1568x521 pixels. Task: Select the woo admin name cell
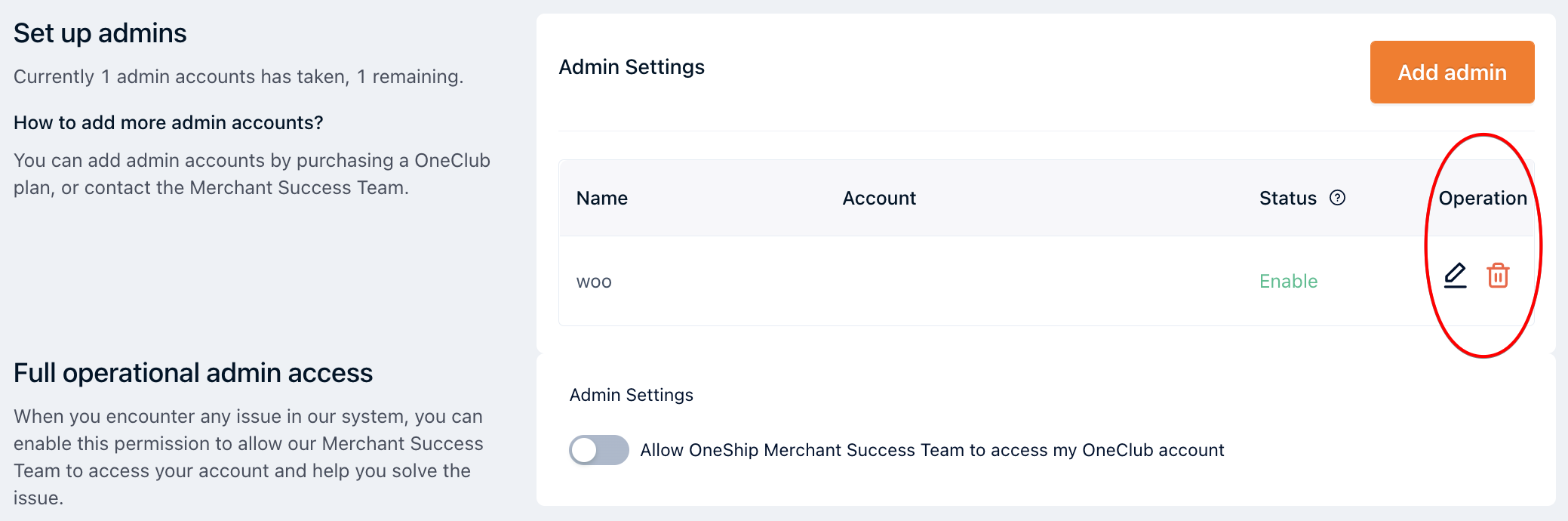594,282
